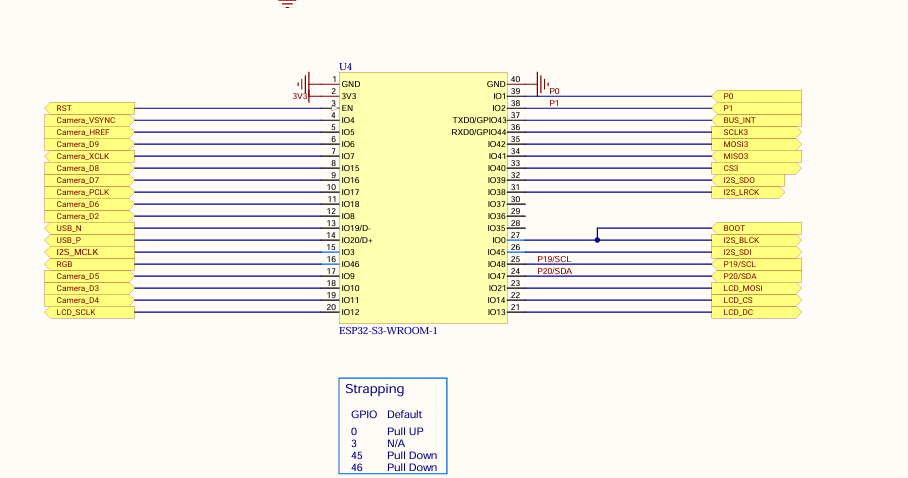The height and width of the screenshot is (478, 908).
Task: Select the ground symbol at pin 1
Action: tap(302, 84)
